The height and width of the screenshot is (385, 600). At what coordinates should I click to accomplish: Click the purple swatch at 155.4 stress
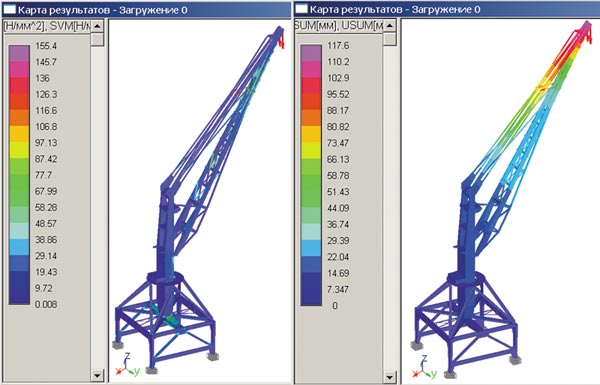point(19,53)
